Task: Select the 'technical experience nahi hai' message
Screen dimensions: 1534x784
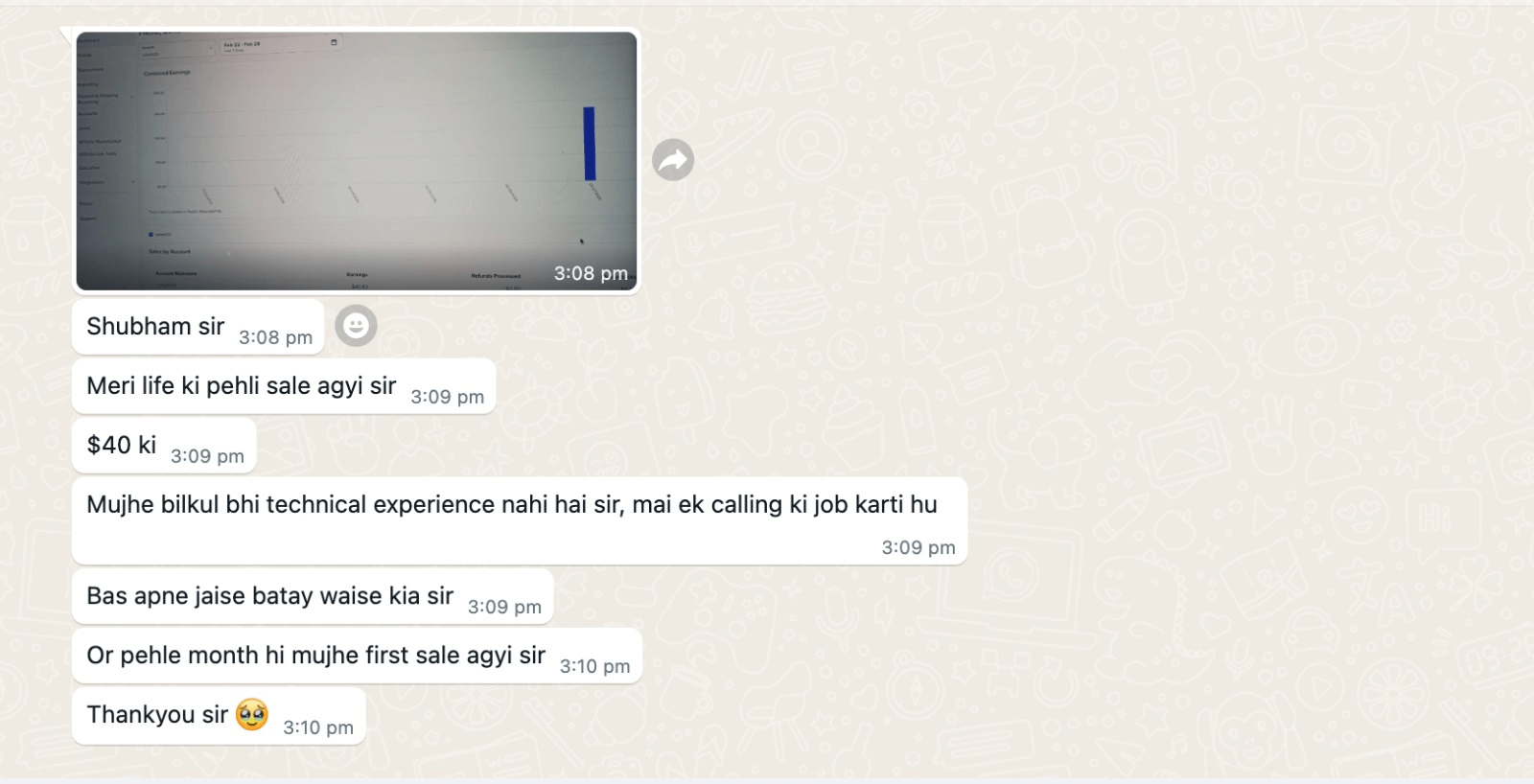Action: [x=520, y=520]
